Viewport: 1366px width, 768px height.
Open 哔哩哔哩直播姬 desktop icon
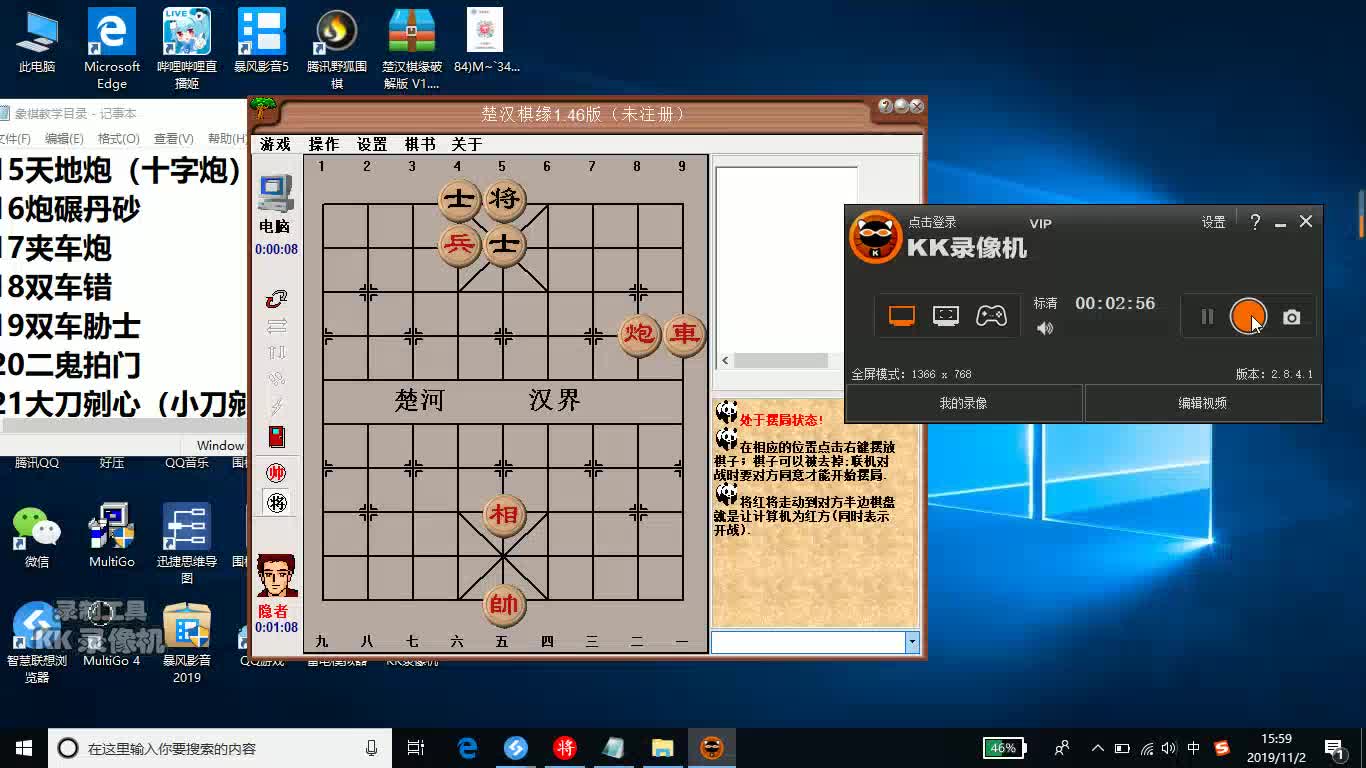point(187,48)
